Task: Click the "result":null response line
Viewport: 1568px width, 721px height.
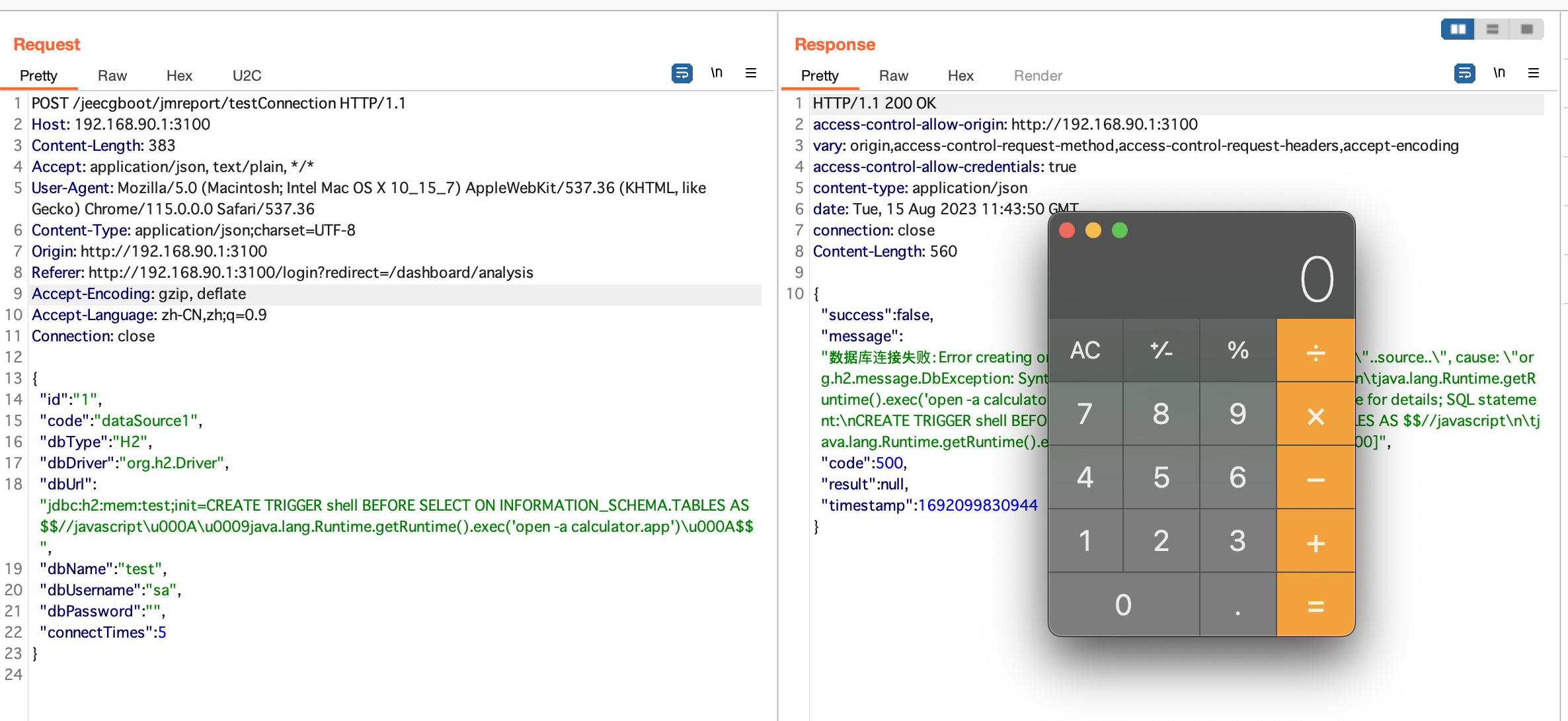Action: coord(865,484)
